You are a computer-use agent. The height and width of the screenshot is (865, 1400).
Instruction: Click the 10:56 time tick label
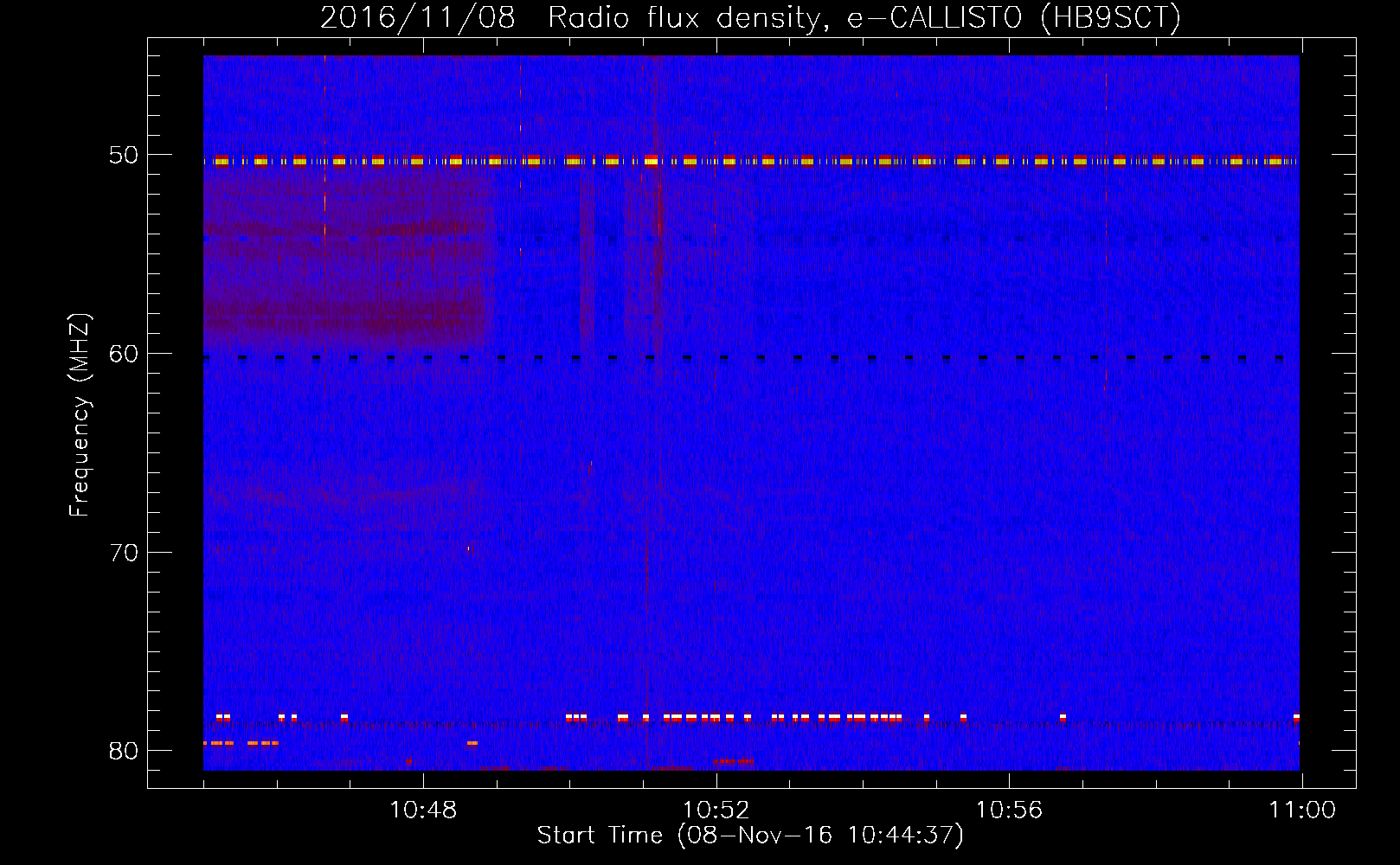coord(1009,811)
